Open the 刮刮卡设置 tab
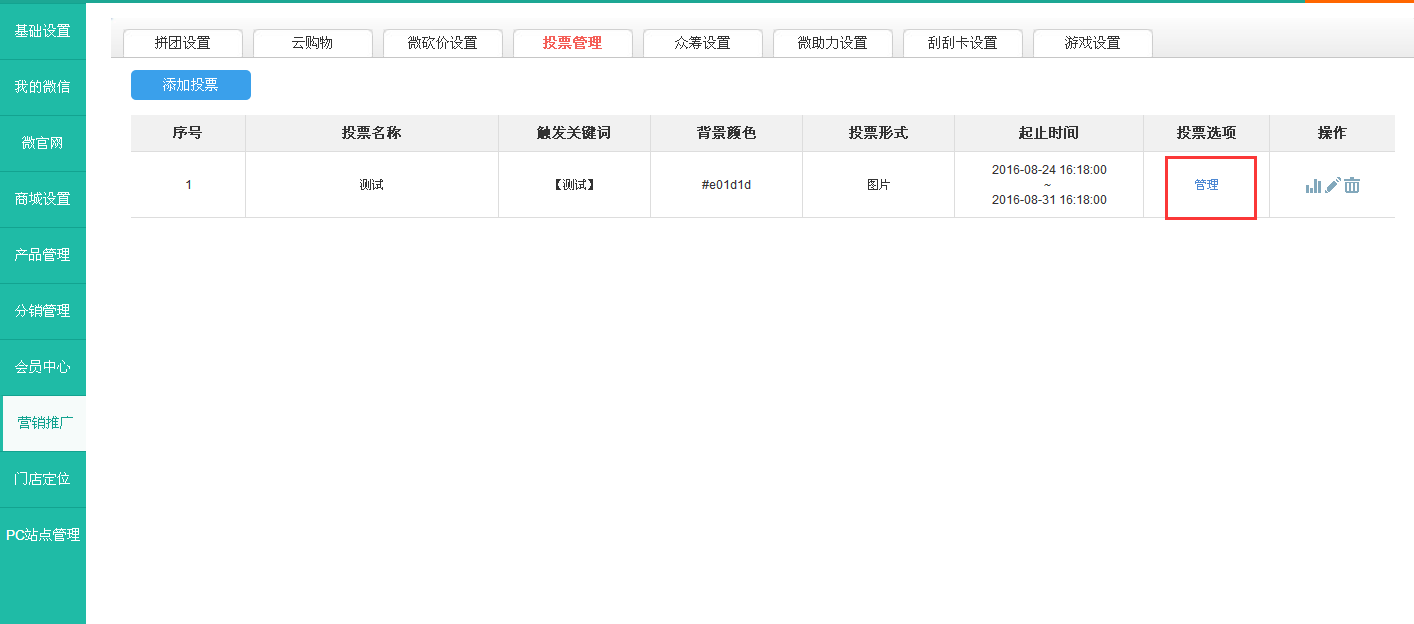Screen dimensions: 1414x624 click(962, 43)
